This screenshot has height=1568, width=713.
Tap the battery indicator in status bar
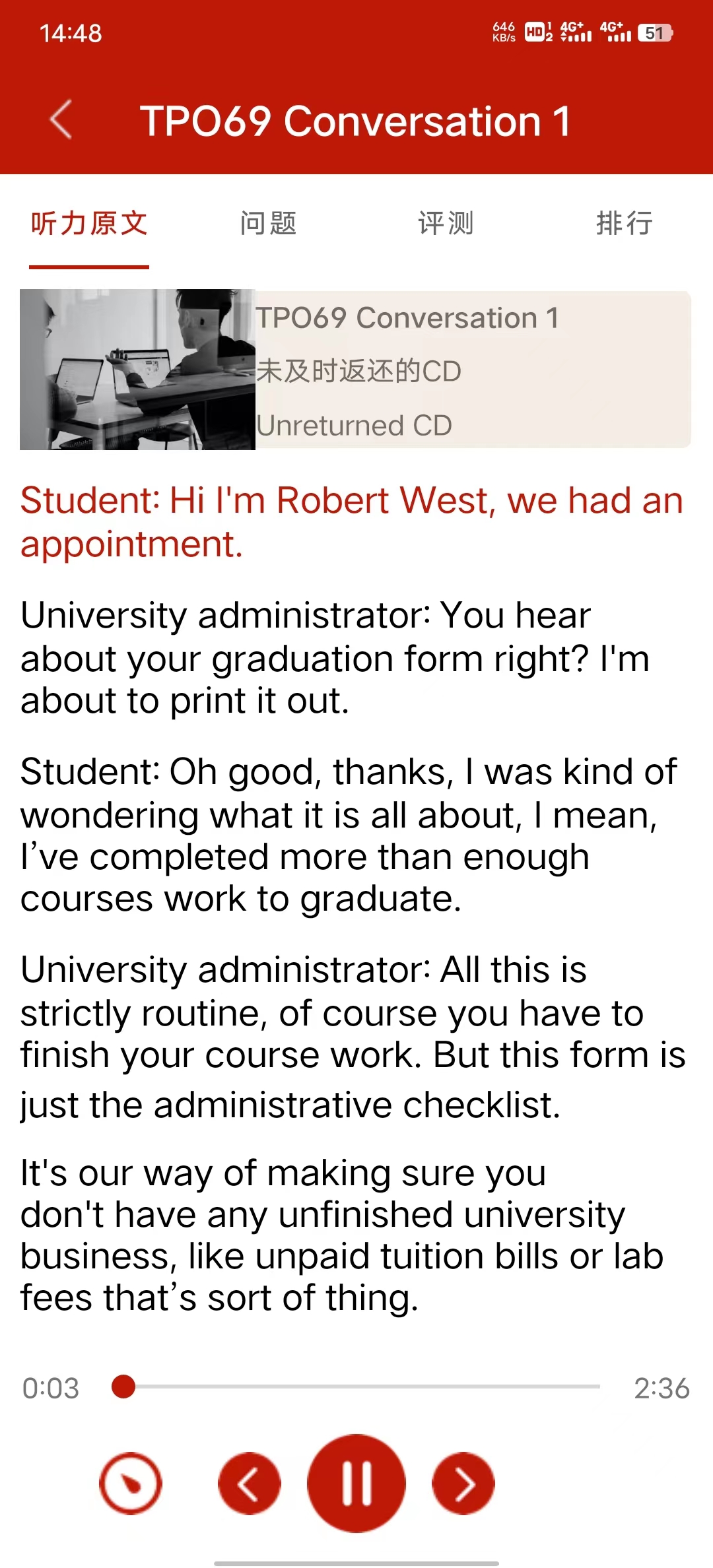(655, 33)
